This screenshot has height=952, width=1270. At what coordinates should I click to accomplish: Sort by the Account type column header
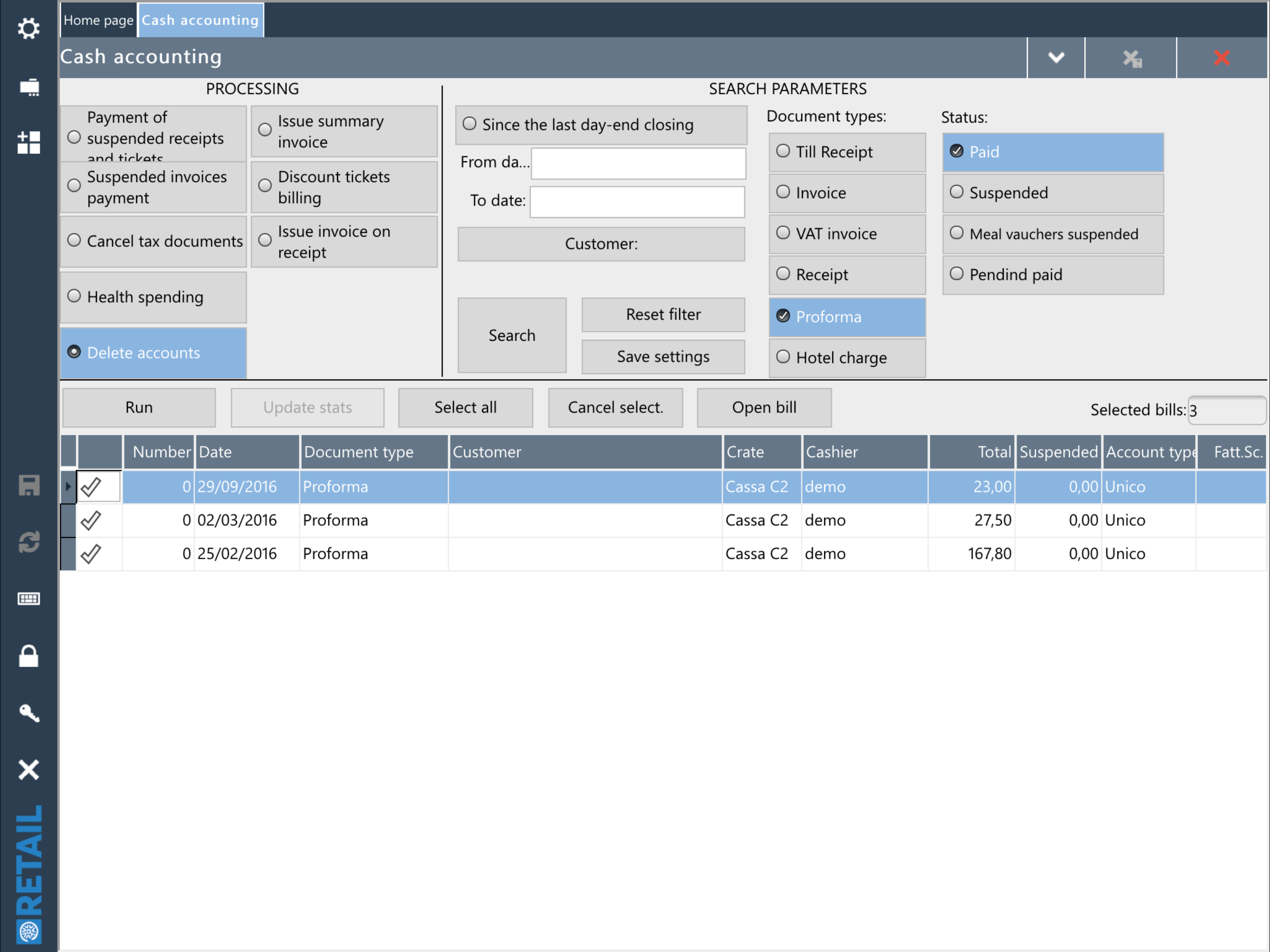[x=1150, y=452]
